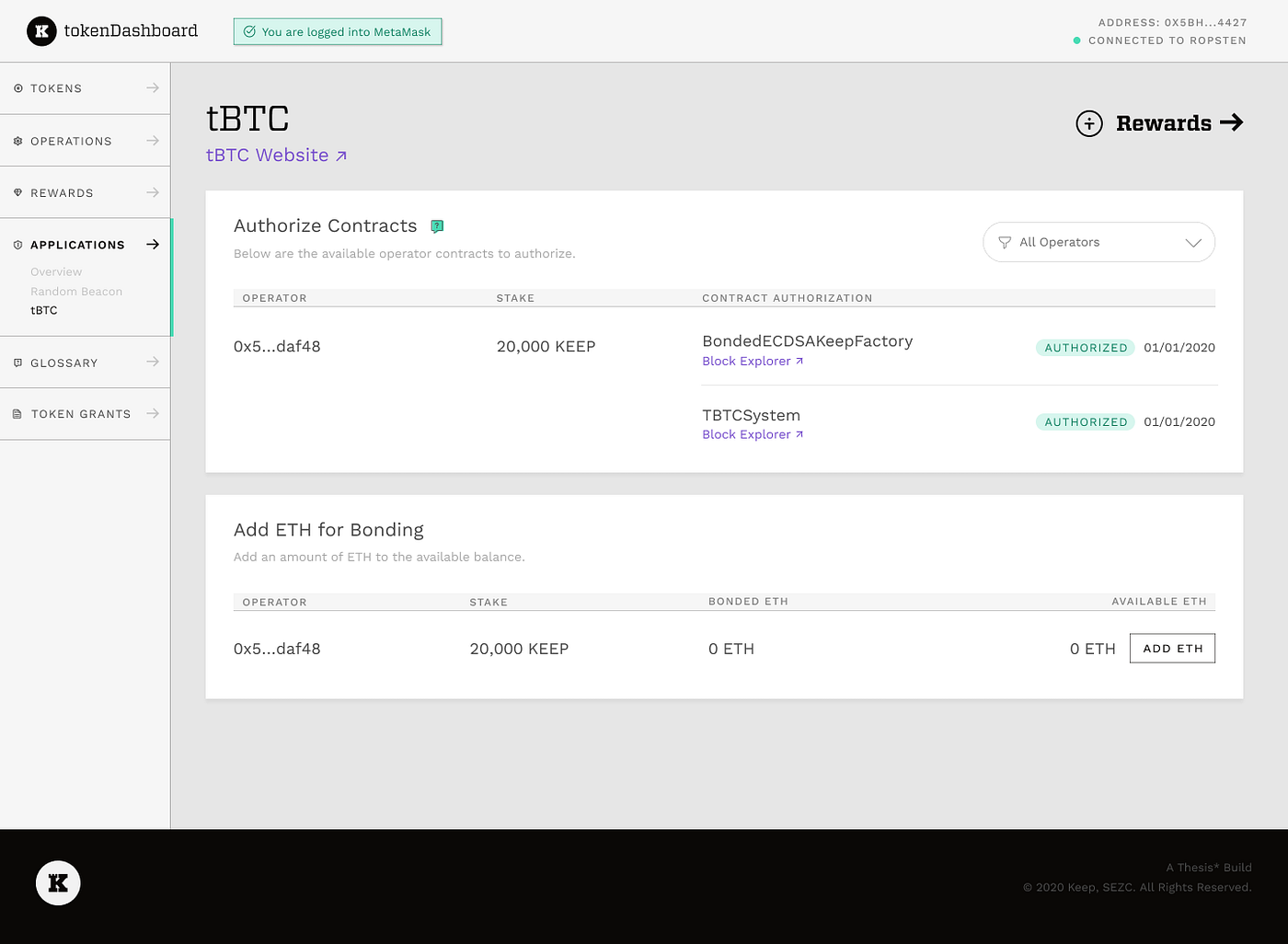Screen dimensions: 1288x944
Task: Click 20,000 KEEP stake in Authorize Contracts
Action: pos(546,347)
